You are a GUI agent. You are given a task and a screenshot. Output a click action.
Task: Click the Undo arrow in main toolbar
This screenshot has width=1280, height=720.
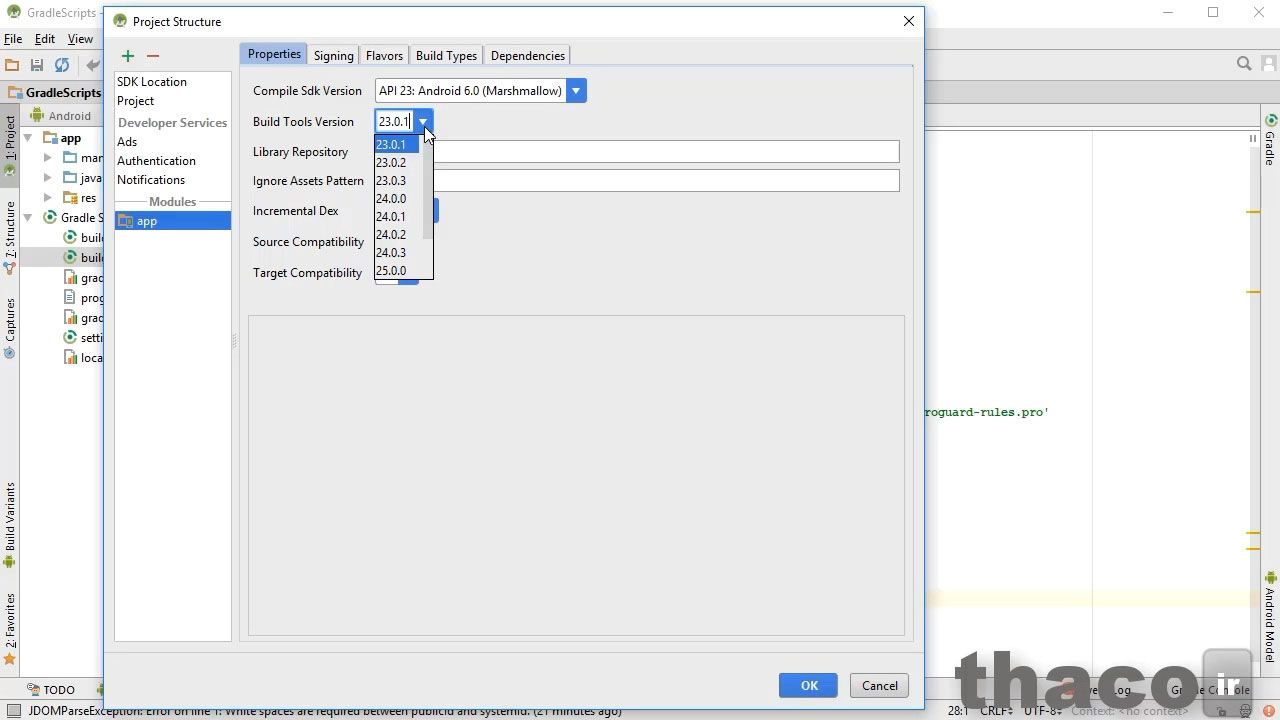click(93, 65)
